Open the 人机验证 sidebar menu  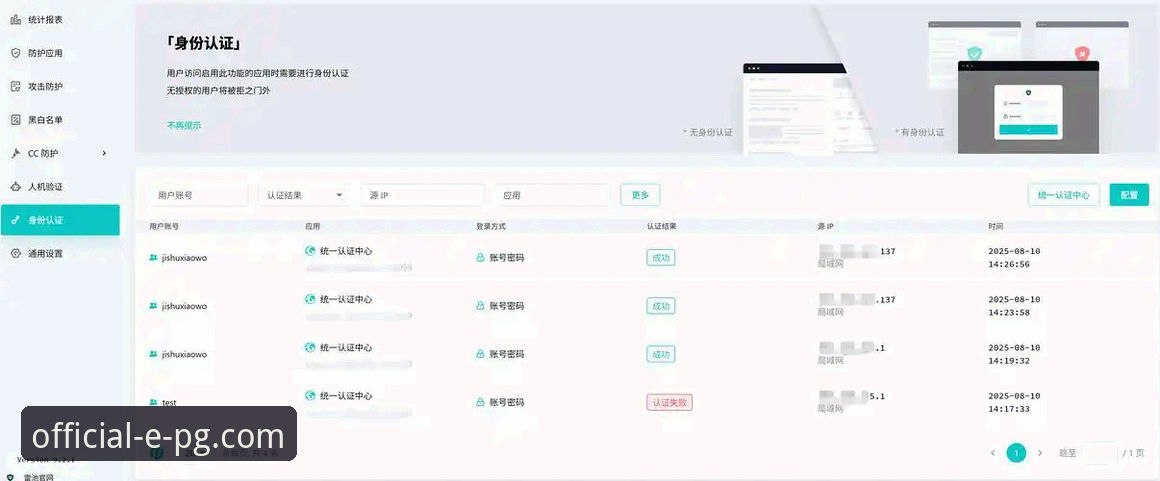coord(59,186)
